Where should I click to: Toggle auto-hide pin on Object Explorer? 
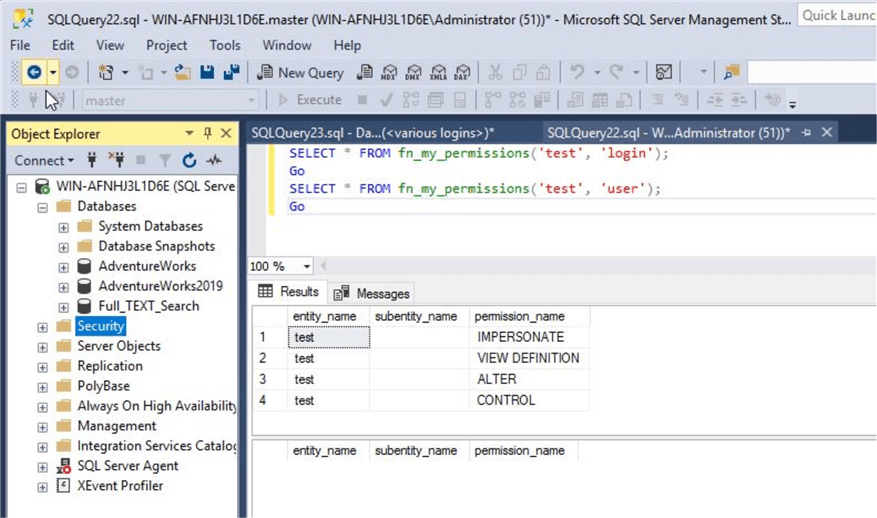pos(208,133)
